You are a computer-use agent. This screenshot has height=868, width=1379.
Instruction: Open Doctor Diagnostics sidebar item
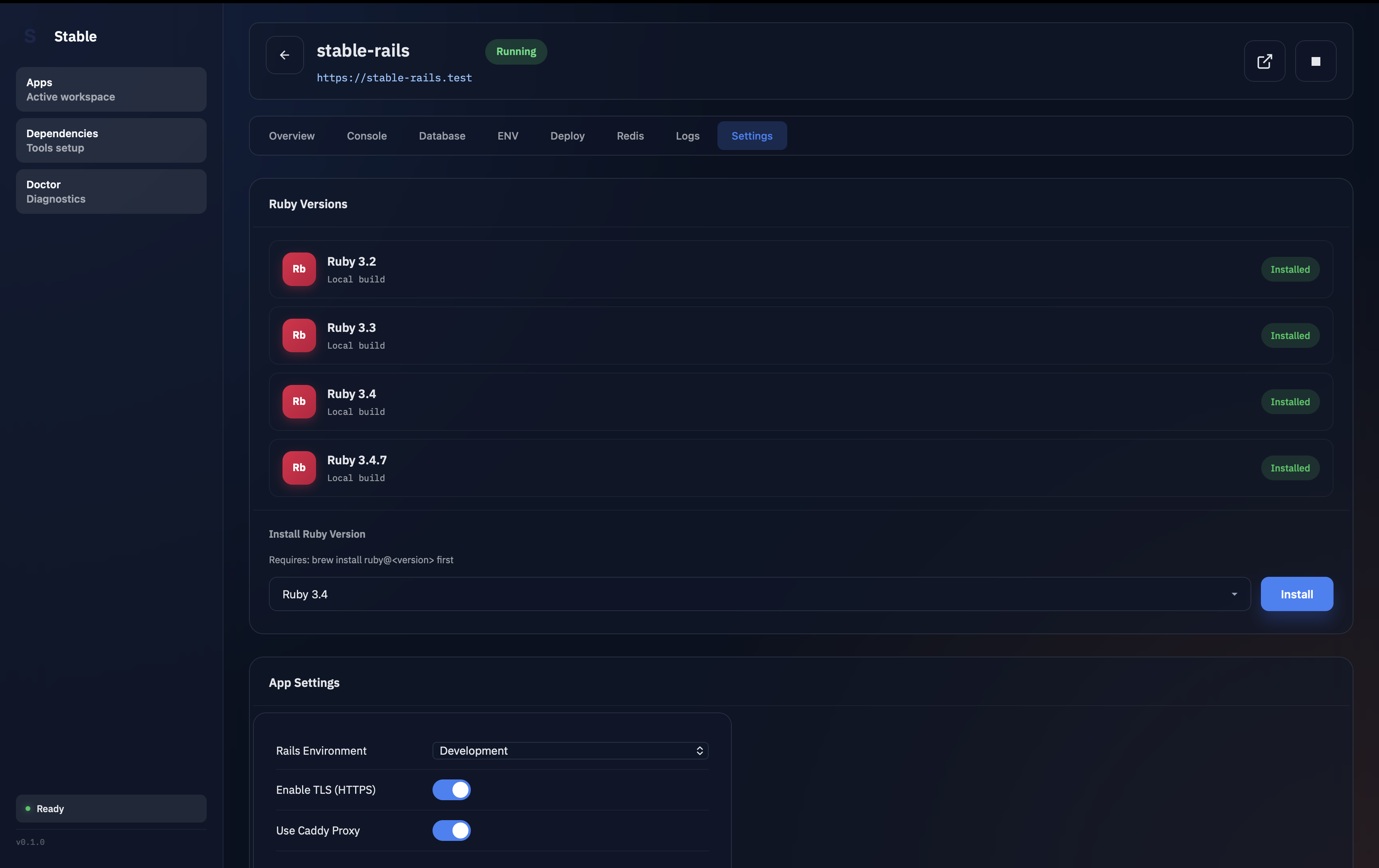[x=111, y=191]
